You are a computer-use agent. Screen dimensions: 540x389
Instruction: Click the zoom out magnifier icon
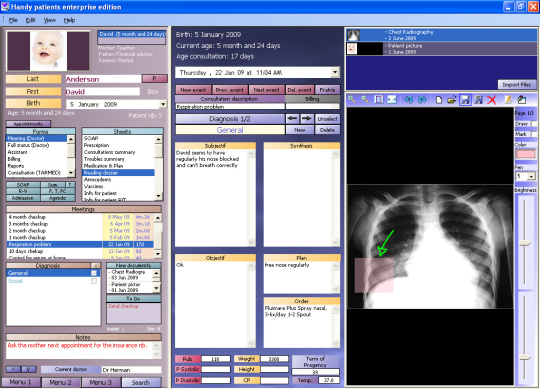[365, 100]
